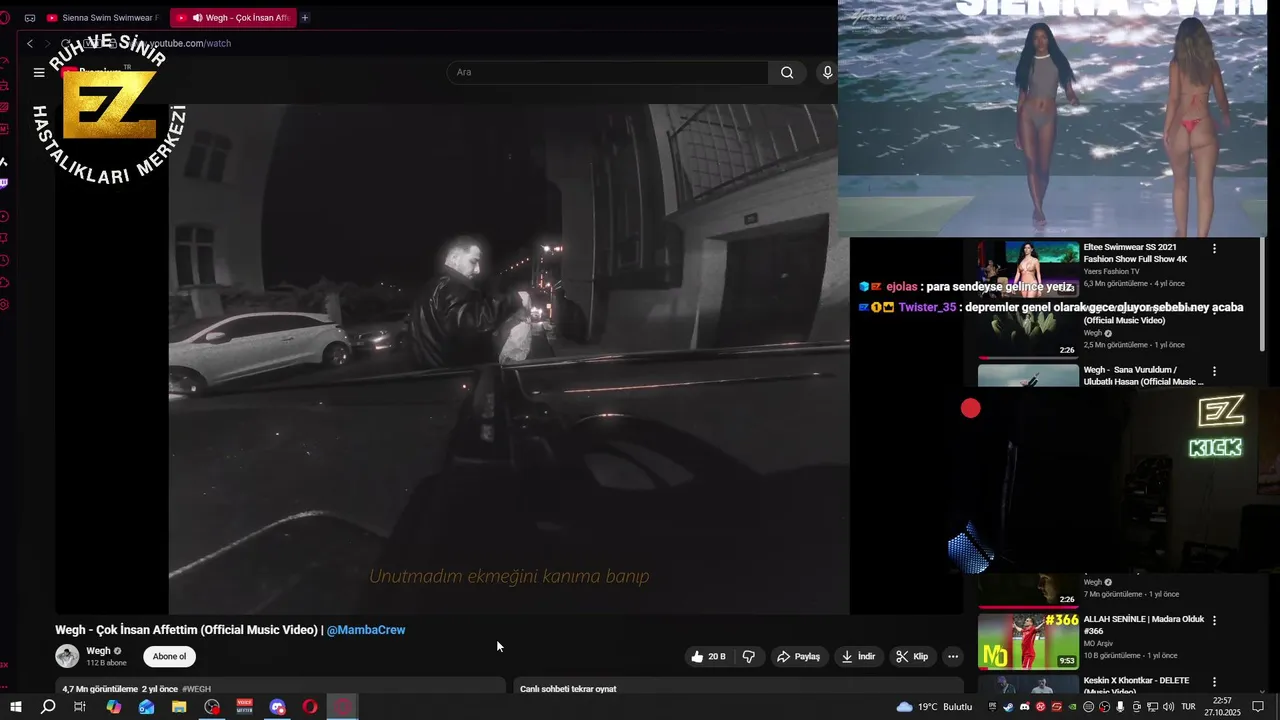This screenshot has height=720, width=1280.
Task: Open the history clock icon in sidebar
Action: tap(4, 259)
